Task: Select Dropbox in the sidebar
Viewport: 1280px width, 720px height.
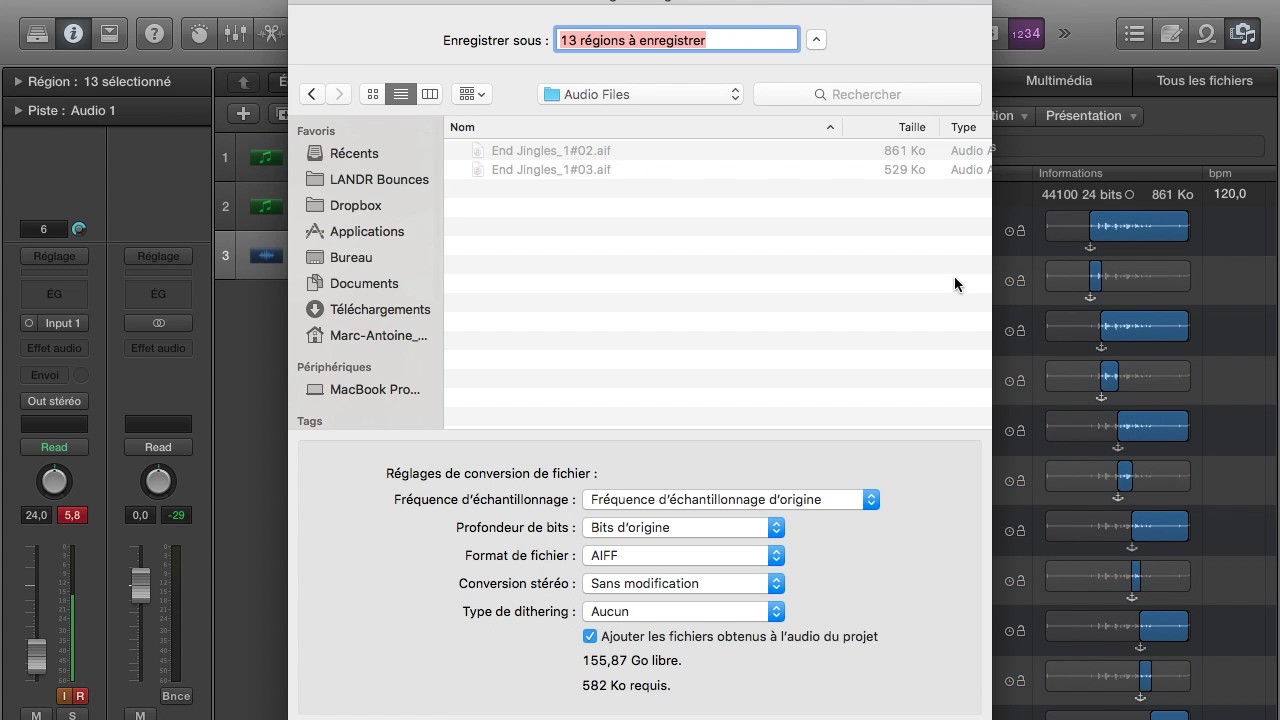Action: pyautogui.click(x=356, y=205)
